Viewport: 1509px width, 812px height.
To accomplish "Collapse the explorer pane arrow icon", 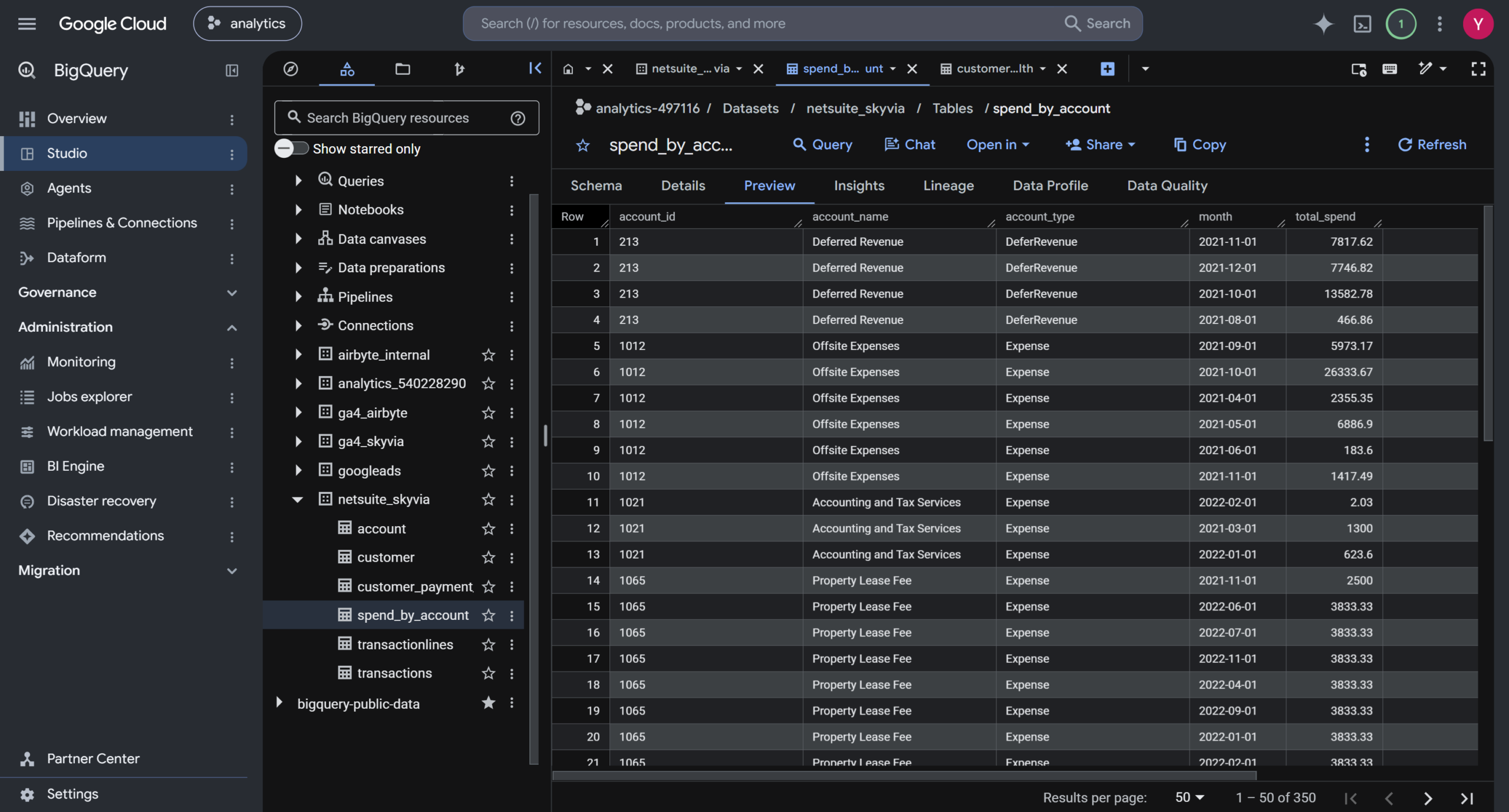I will (535, 68).
